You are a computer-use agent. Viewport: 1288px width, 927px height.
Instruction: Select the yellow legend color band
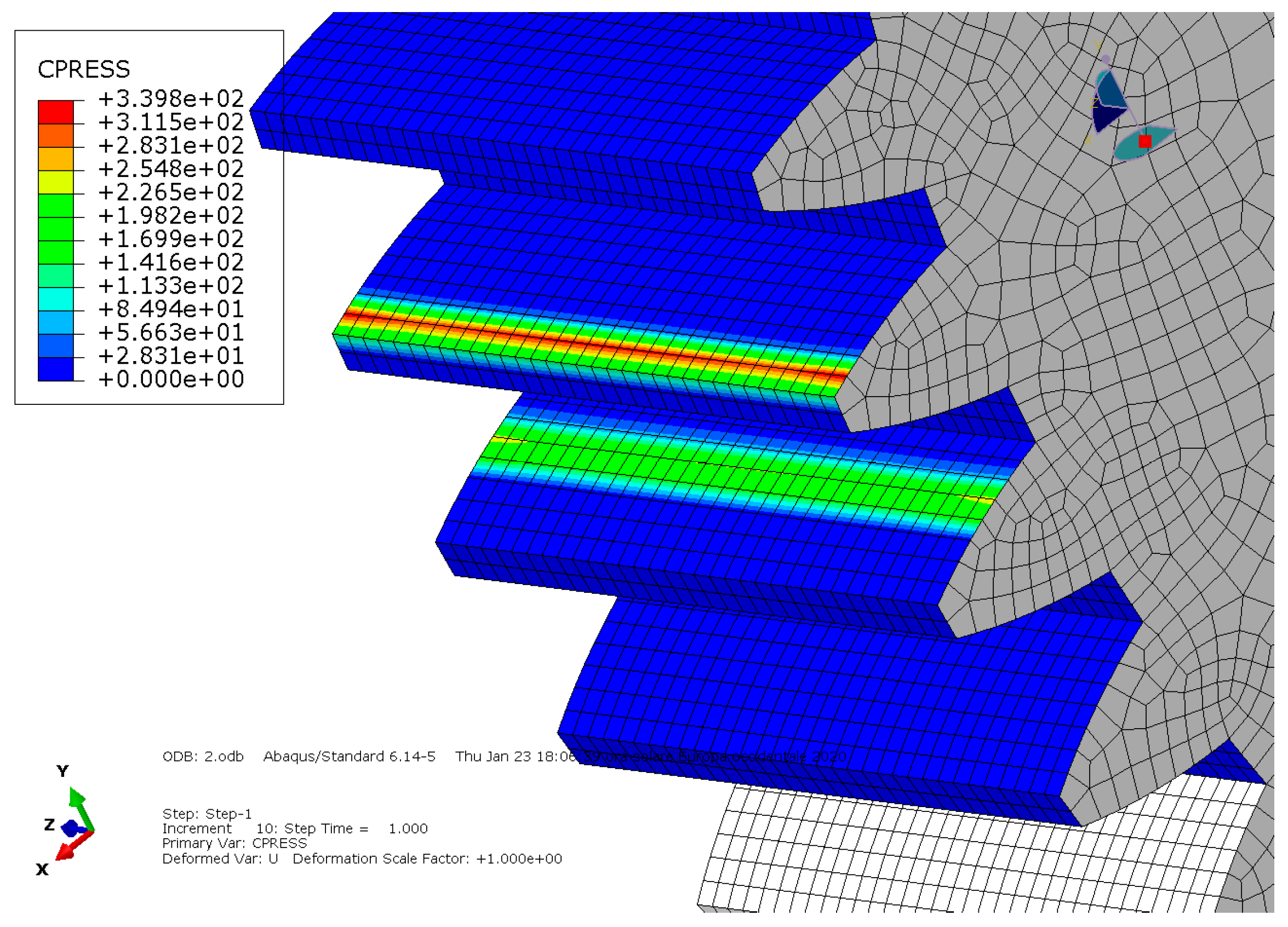pyautogui.click(x=56, y=182)
